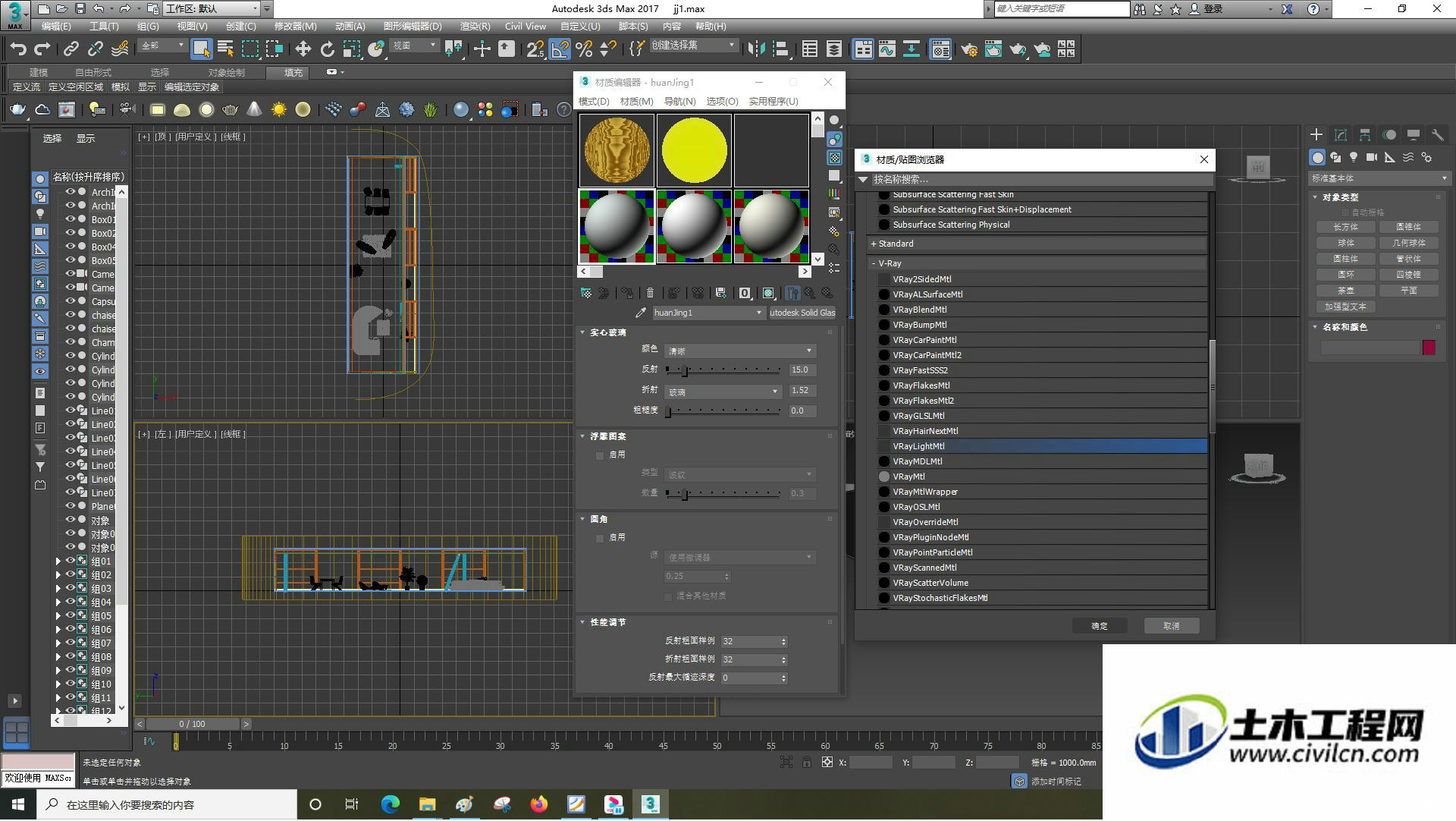Click the 长方体 box button
This screenshot has height=821, width=1456.
coord(1345,227)
